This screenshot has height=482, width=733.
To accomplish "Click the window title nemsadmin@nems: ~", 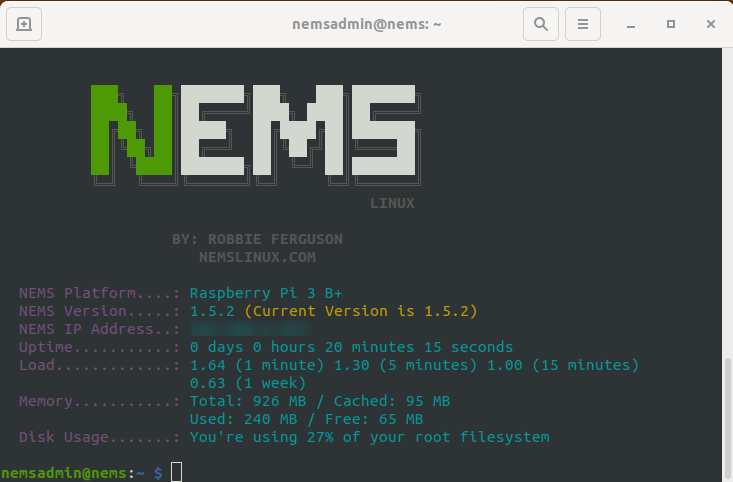I will tap(366, 24).
